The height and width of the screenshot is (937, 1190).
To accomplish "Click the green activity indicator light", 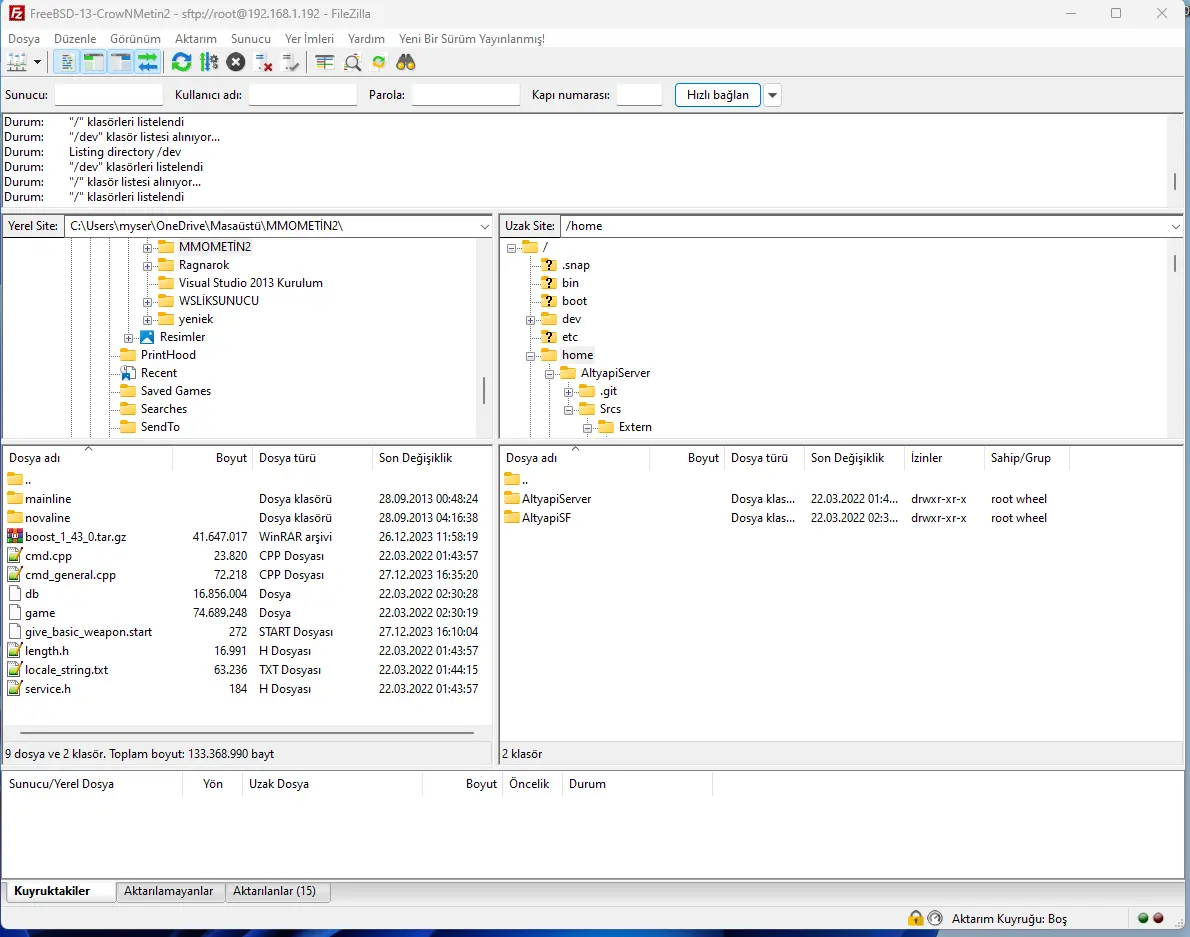I will (1143, 918).
